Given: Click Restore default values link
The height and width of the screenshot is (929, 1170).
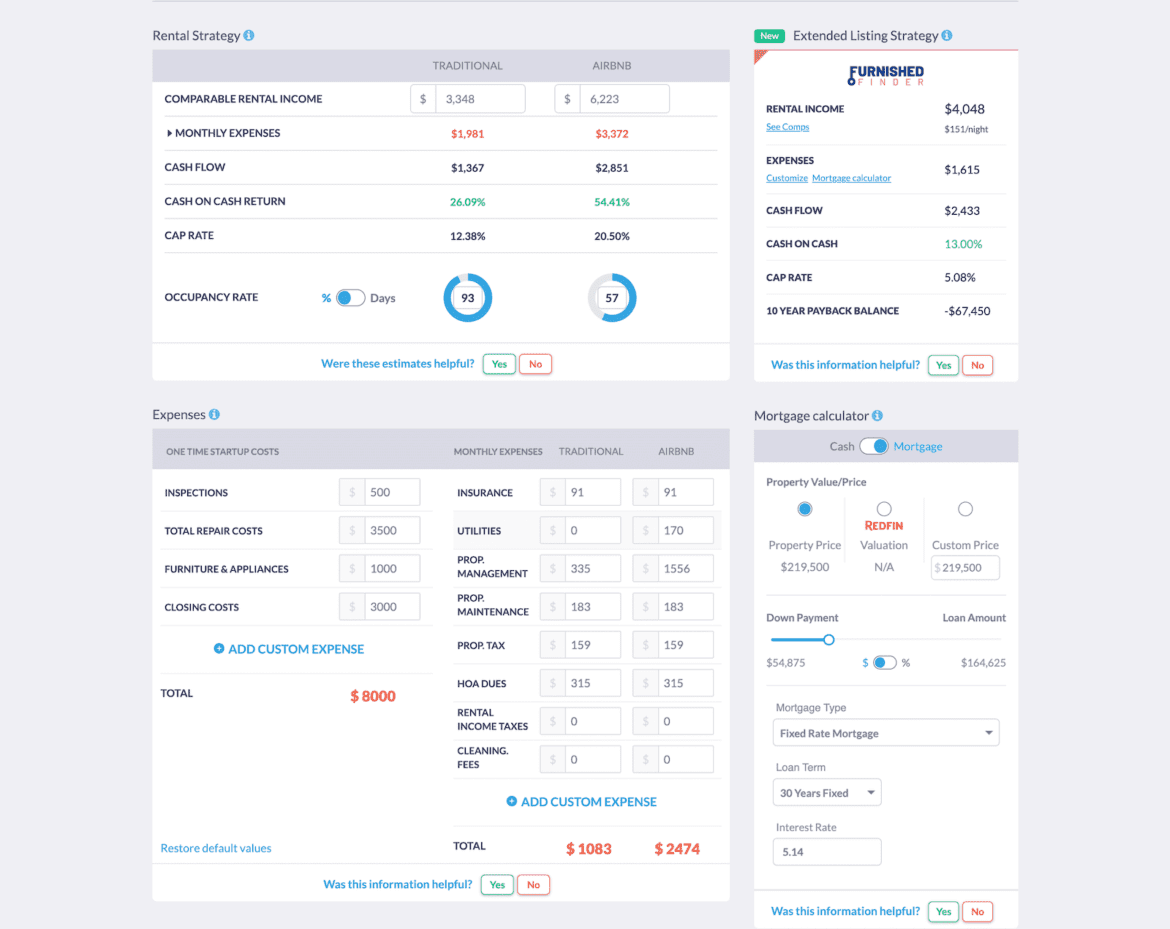Looking at the screenshot, I should tap(216, 848).
